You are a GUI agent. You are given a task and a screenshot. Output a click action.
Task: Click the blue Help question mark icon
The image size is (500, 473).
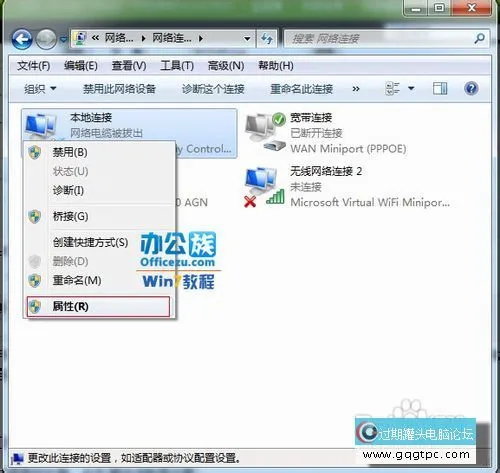471,89
